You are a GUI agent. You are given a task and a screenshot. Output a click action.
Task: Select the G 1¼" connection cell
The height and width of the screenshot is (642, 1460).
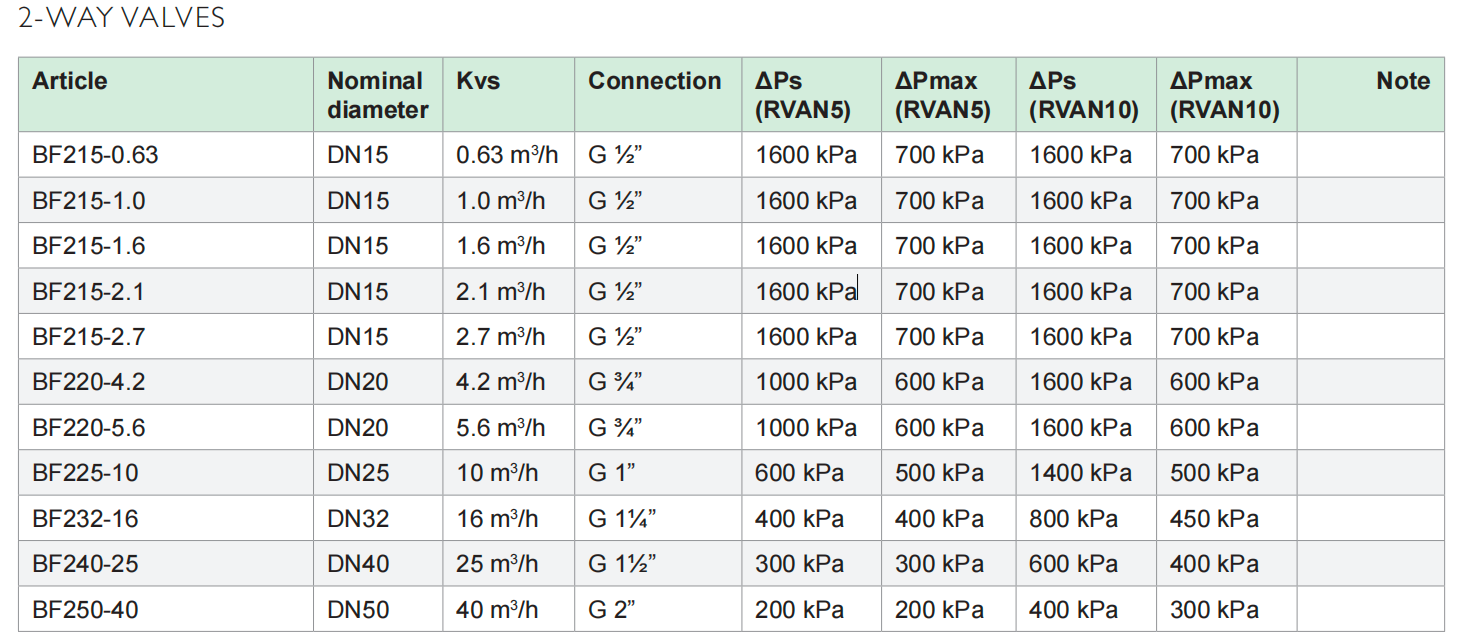coord(622,519)
